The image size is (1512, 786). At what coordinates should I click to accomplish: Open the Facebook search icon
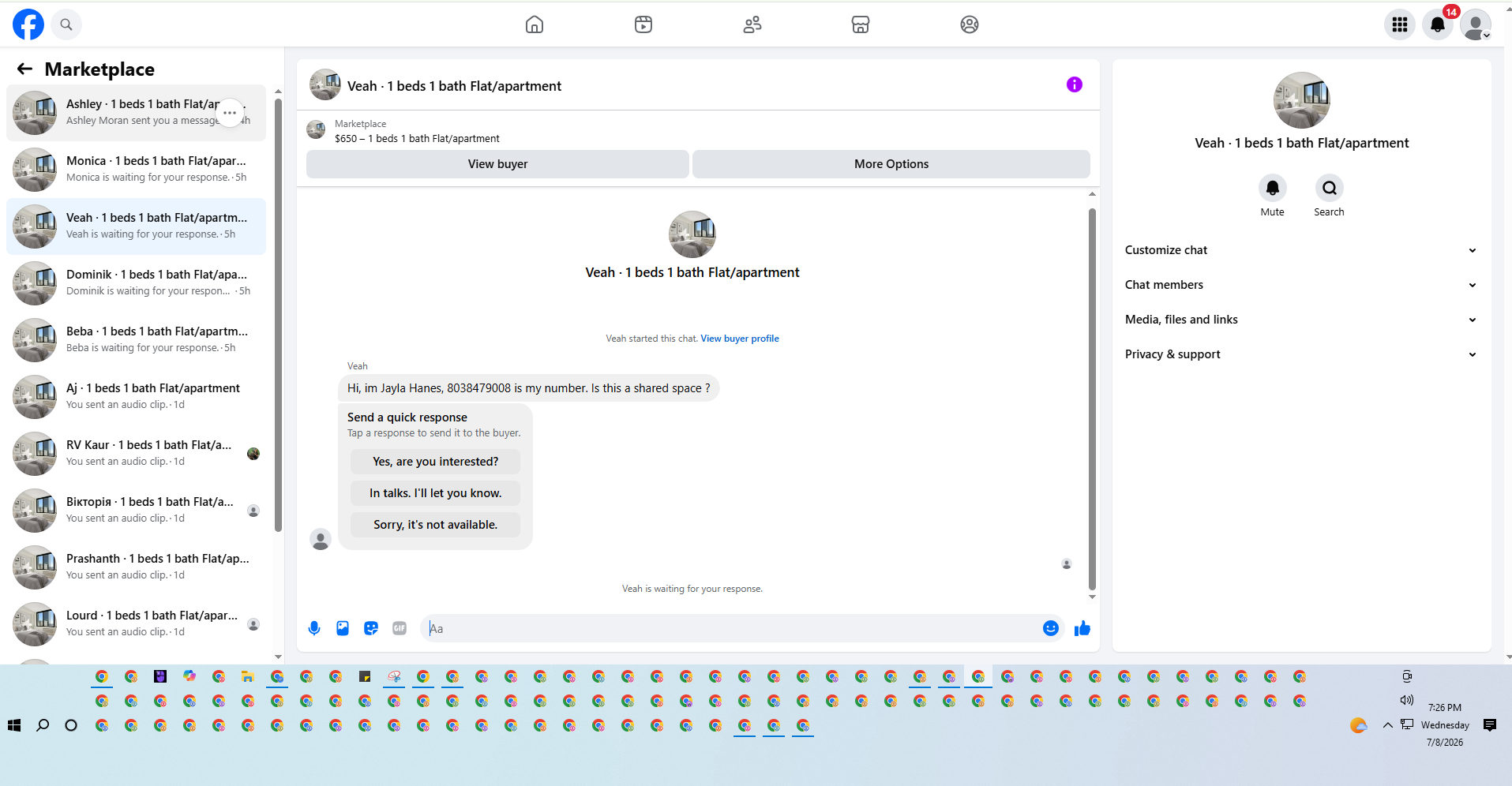(66, 24)
